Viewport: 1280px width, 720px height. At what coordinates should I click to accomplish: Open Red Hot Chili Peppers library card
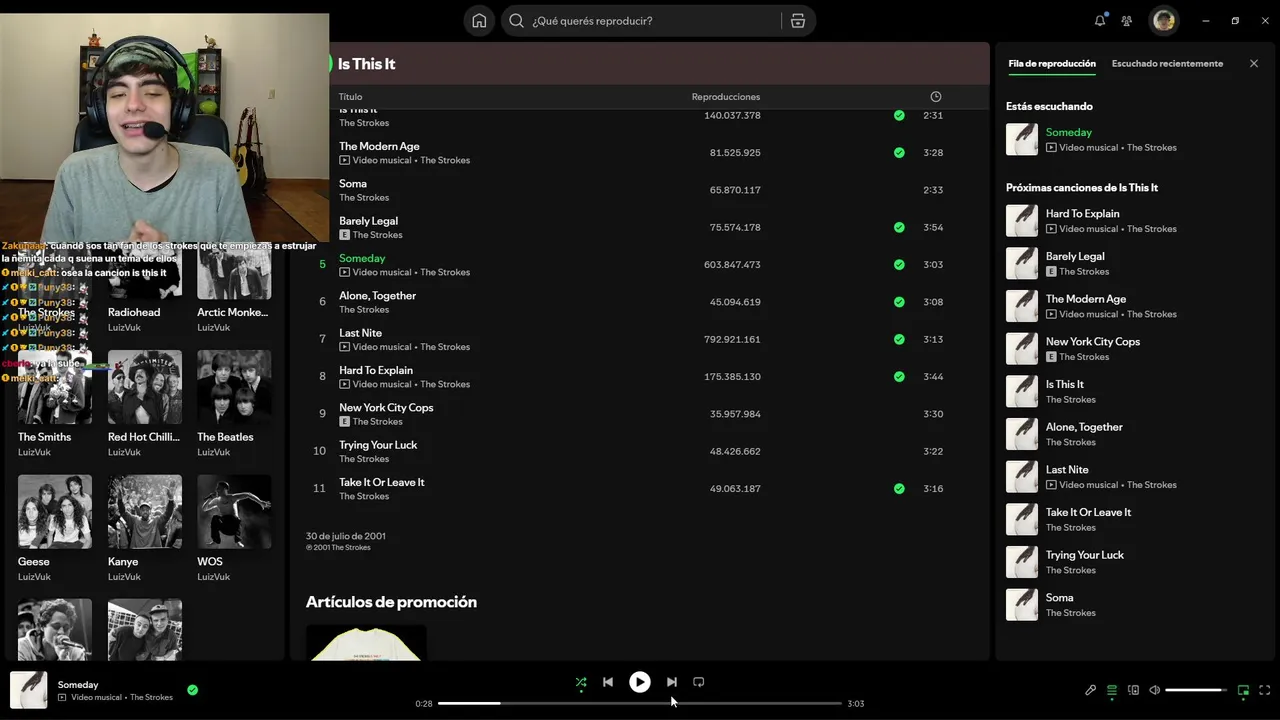145,403
